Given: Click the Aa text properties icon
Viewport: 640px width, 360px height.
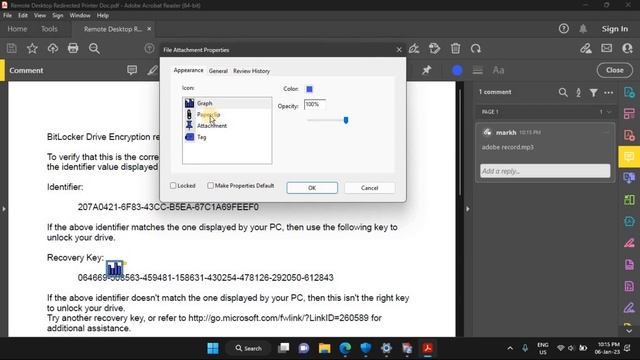Looking at the screenshot, I should point(498,70).
